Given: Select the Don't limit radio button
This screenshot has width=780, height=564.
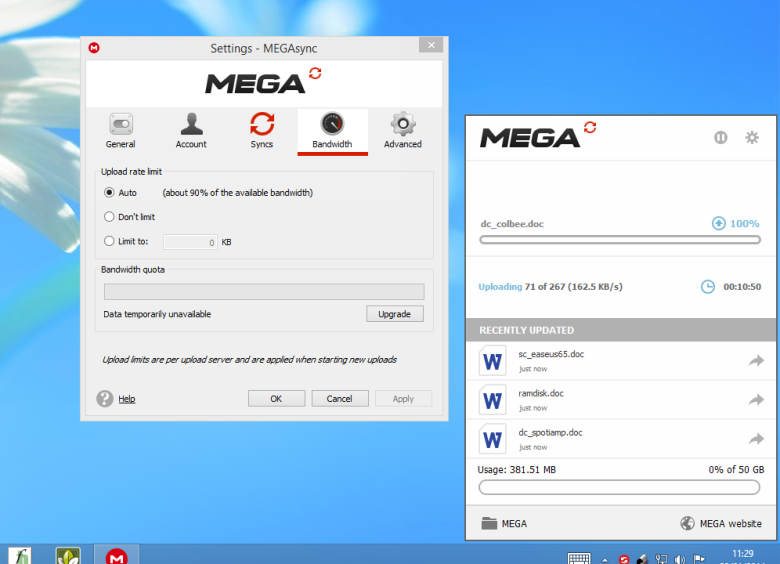Looking at the screenshot, I should tap(110, 217).
